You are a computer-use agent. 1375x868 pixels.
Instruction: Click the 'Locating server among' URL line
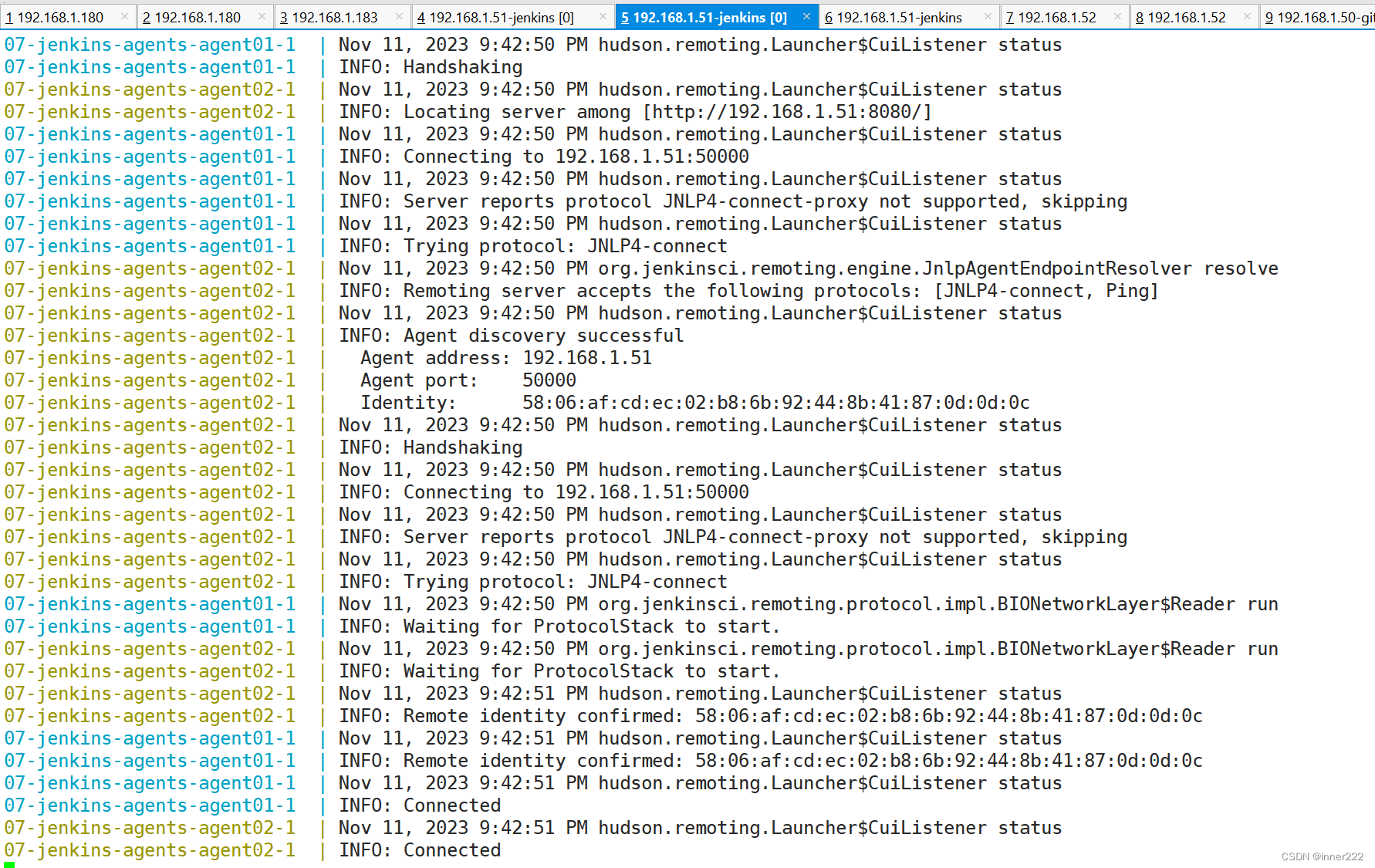[x=468, y=112]
